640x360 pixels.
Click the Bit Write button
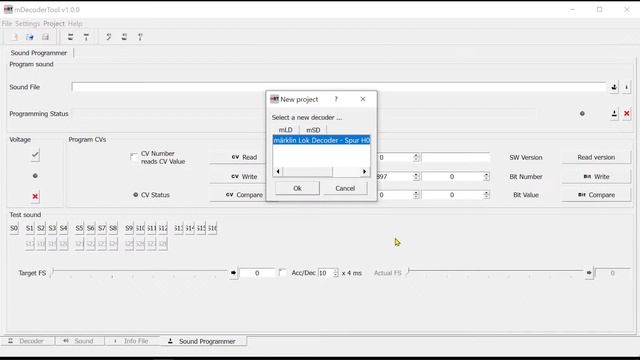(x=596, y=176)
